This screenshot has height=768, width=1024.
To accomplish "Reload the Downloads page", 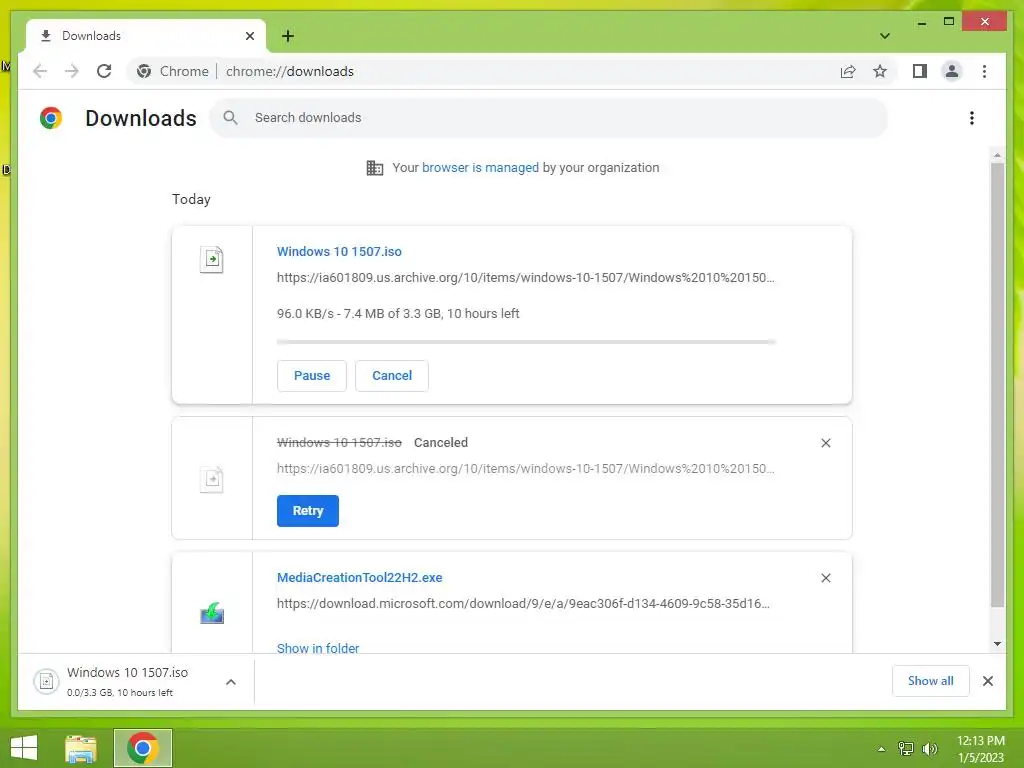I will 104,71.
